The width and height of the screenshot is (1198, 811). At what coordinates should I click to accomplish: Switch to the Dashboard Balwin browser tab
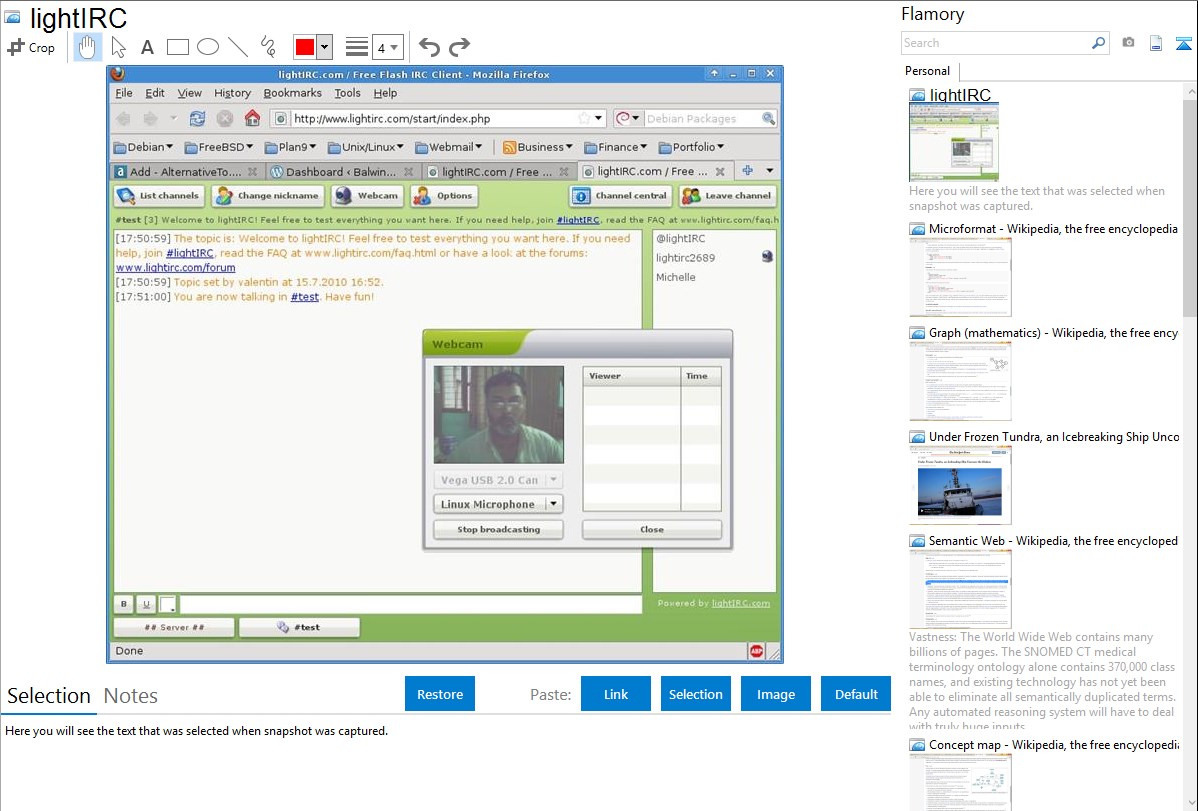[342, 172]
